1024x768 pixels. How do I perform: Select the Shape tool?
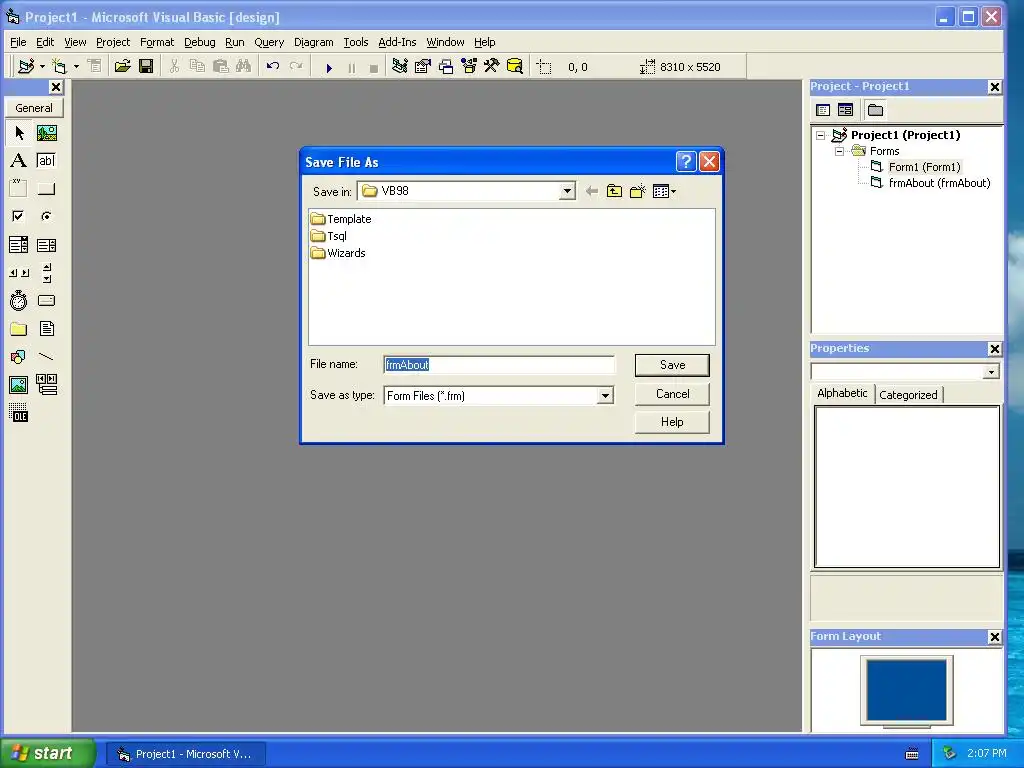(19, 357)
